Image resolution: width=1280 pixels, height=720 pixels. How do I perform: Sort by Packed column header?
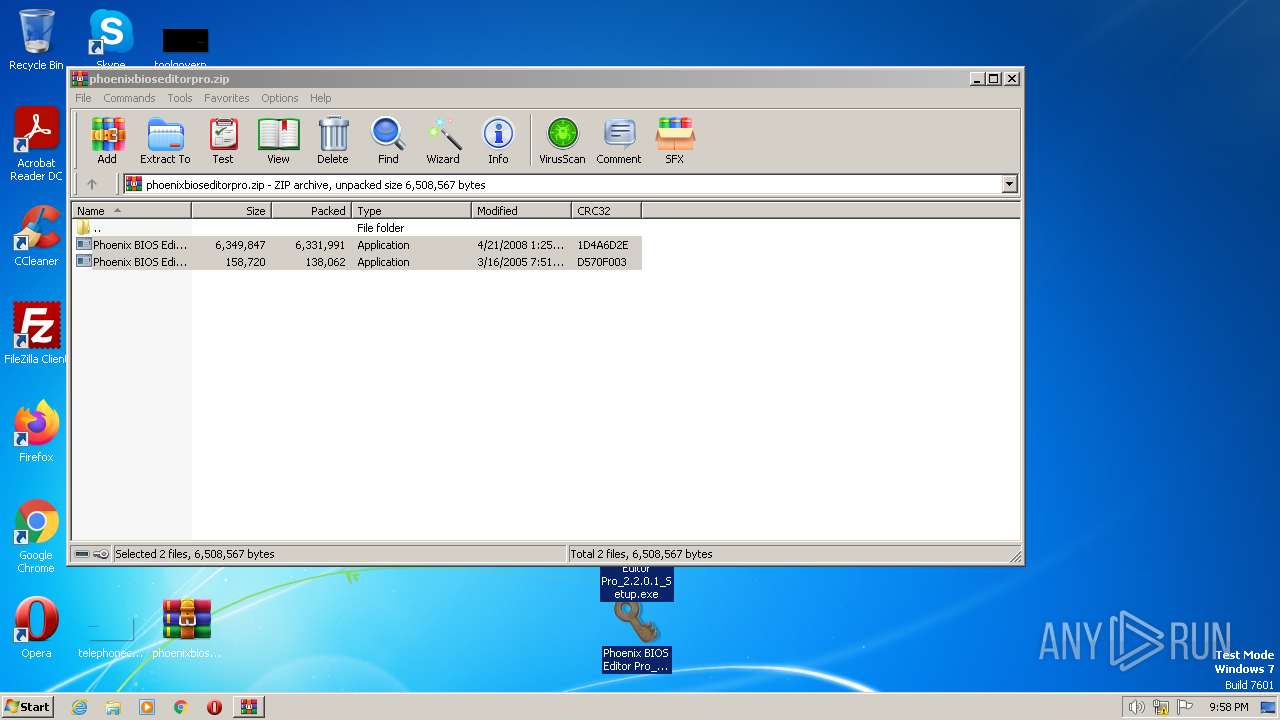pos(311,211)
